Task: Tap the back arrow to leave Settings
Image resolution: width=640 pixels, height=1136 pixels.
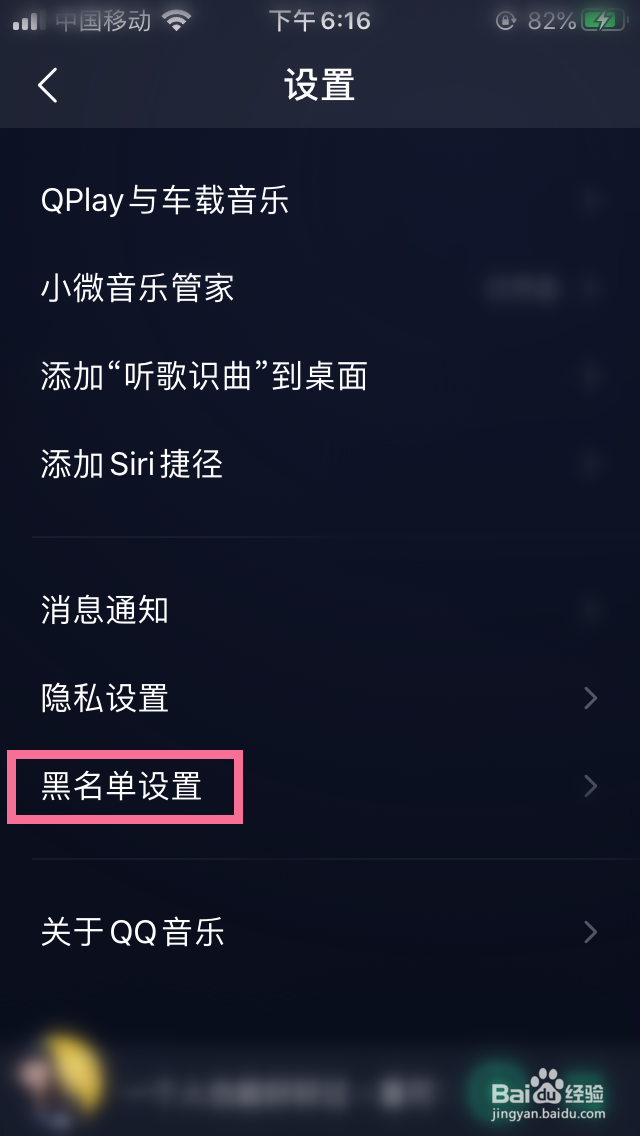Action: pos(47,86)
